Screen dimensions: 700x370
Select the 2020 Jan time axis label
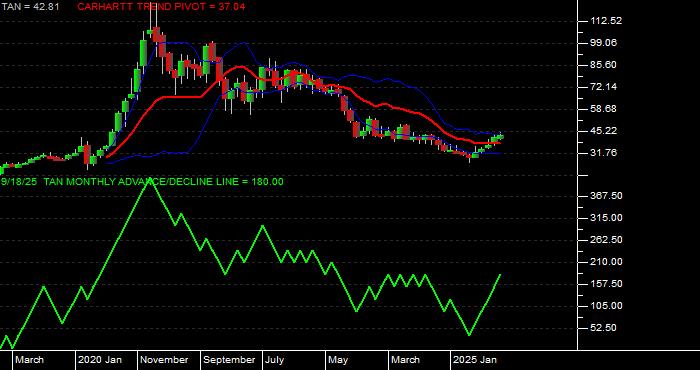pyautogui.click(x=100, y=360)
